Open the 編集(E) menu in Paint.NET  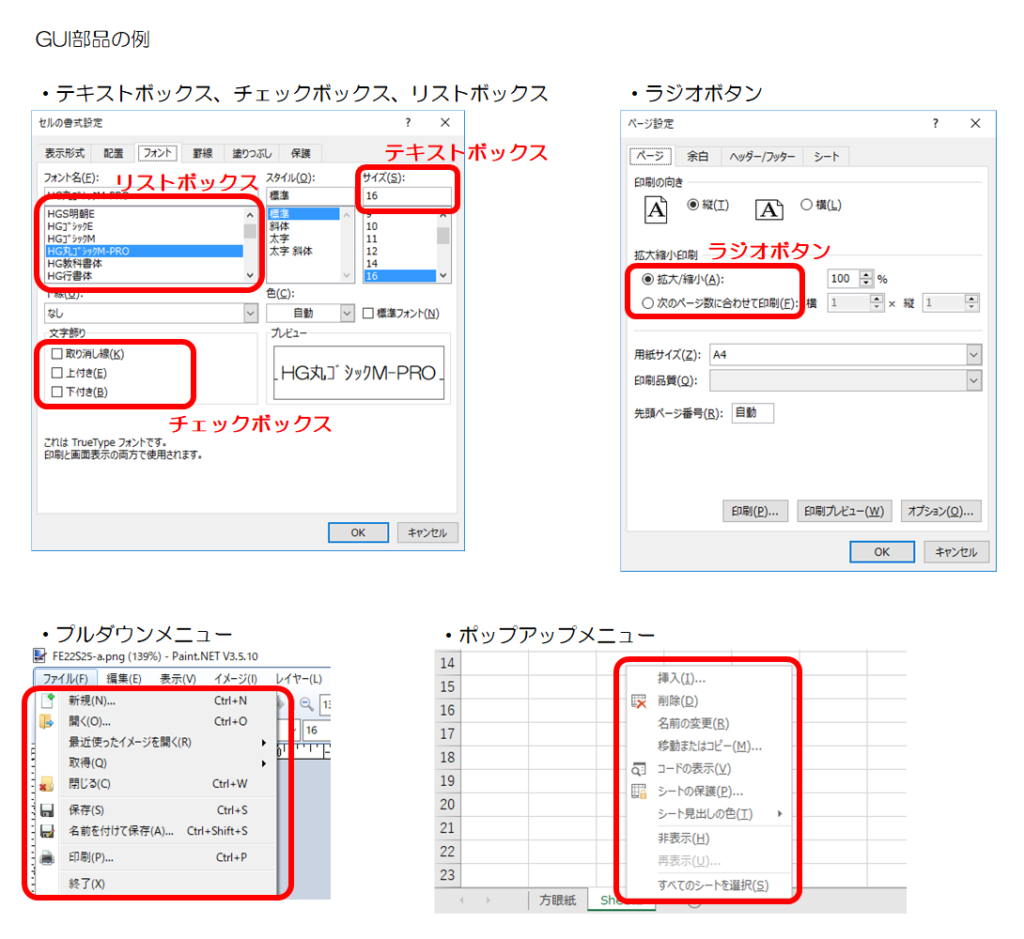point(121,678)
